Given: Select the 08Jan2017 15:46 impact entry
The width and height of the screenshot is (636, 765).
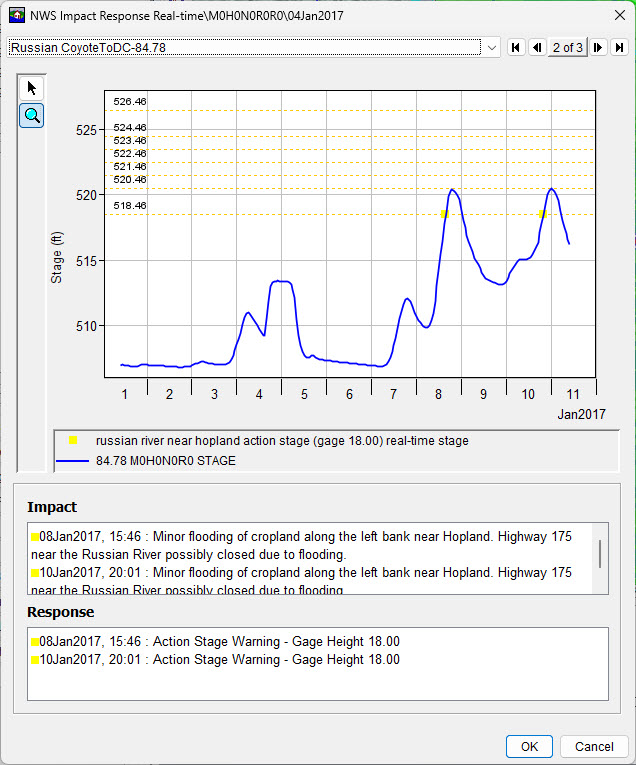Looking at the screenshot, I should point(300,545).
